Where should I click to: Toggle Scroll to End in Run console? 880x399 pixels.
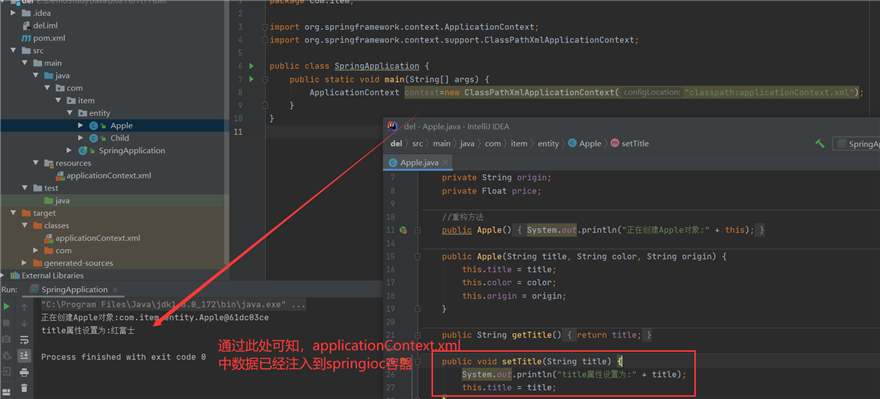tap(24, 355)
